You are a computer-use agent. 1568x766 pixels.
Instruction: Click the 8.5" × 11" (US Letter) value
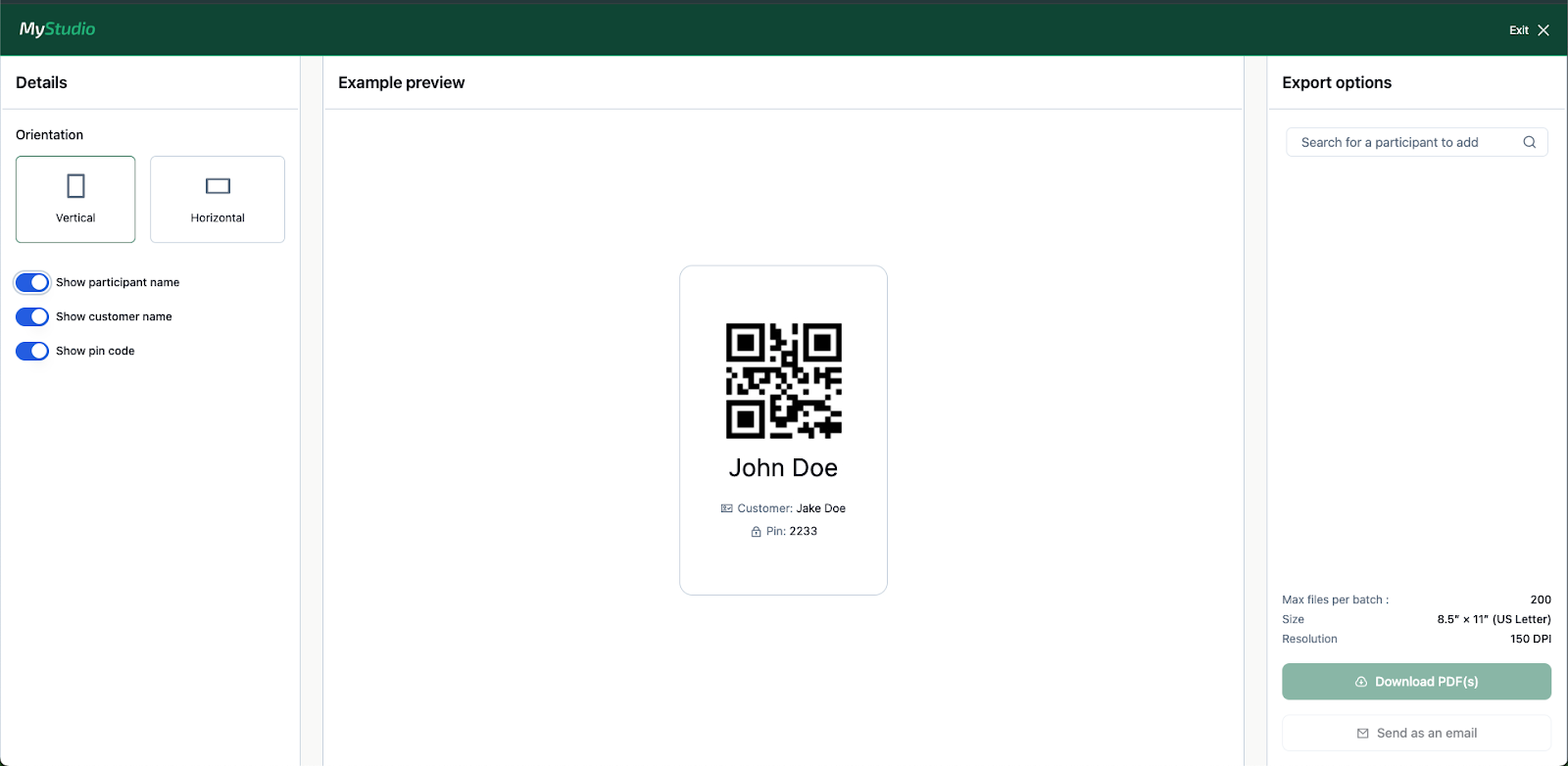tap(1494, 619)
